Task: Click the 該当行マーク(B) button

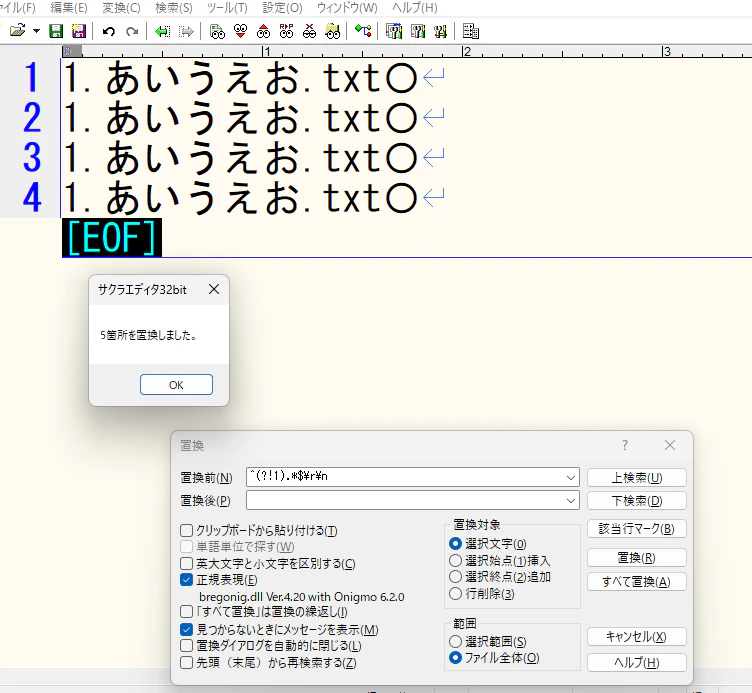Action: pyautogui.click(x=636, y=529)
